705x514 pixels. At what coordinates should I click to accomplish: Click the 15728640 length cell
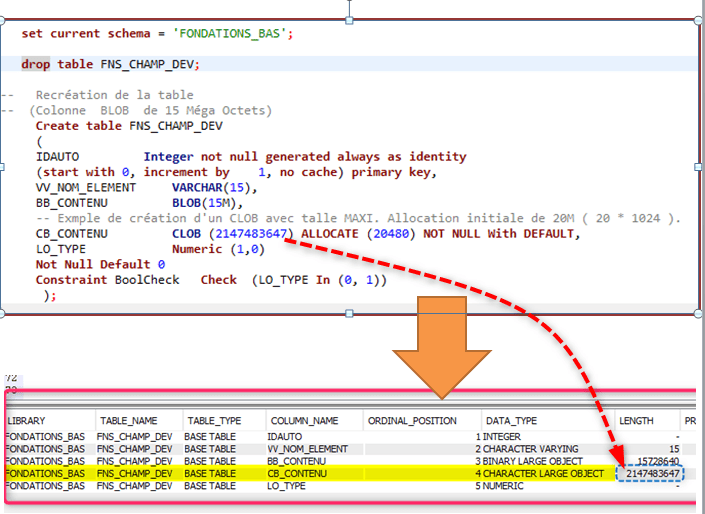pyautogui.click(x=658, y=461)
